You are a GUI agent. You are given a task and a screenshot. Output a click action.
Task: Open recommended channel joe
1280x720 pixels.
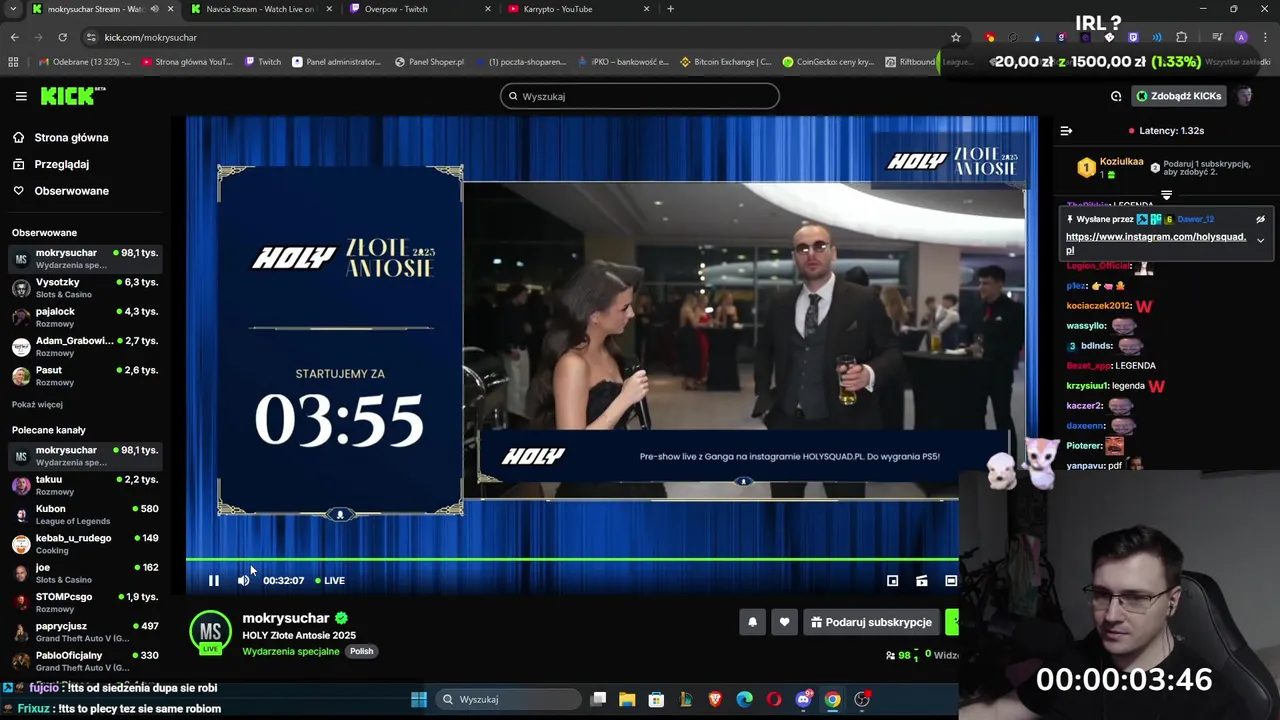(85, 573)
